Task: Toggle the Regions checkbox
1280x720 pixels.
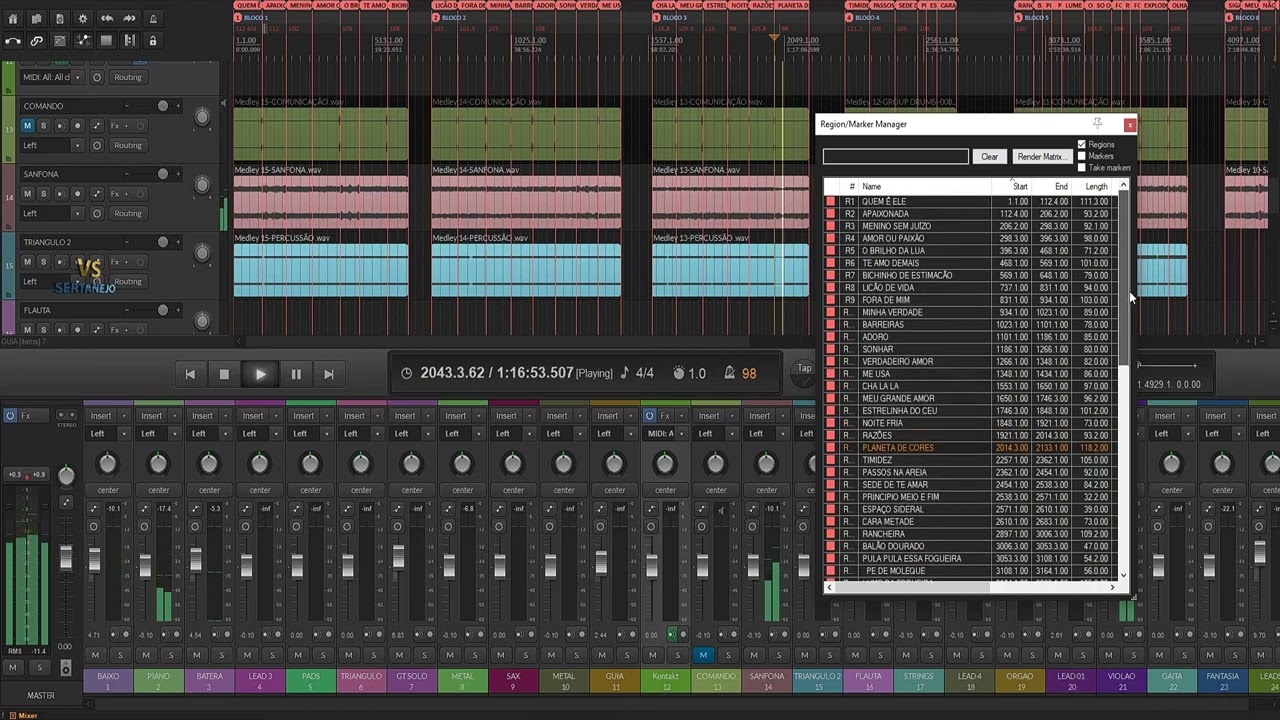Action: 1081,145
